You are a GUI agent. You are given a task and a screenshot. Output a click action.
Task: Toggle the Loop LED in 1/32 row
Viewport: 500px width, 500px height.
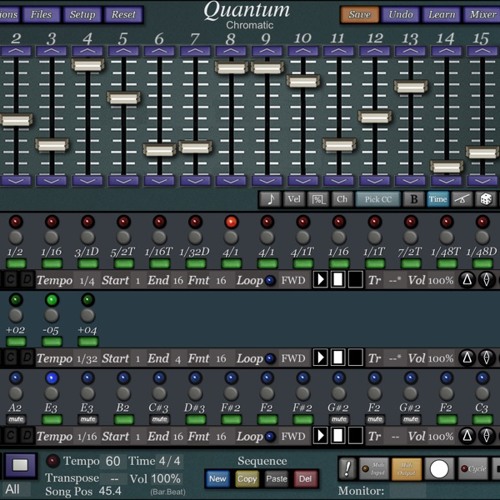pos(270,359)
